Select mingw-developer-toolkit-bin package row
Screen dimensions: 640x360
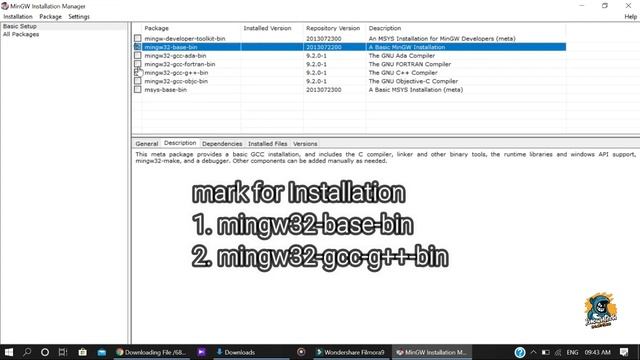click(350, 38)
